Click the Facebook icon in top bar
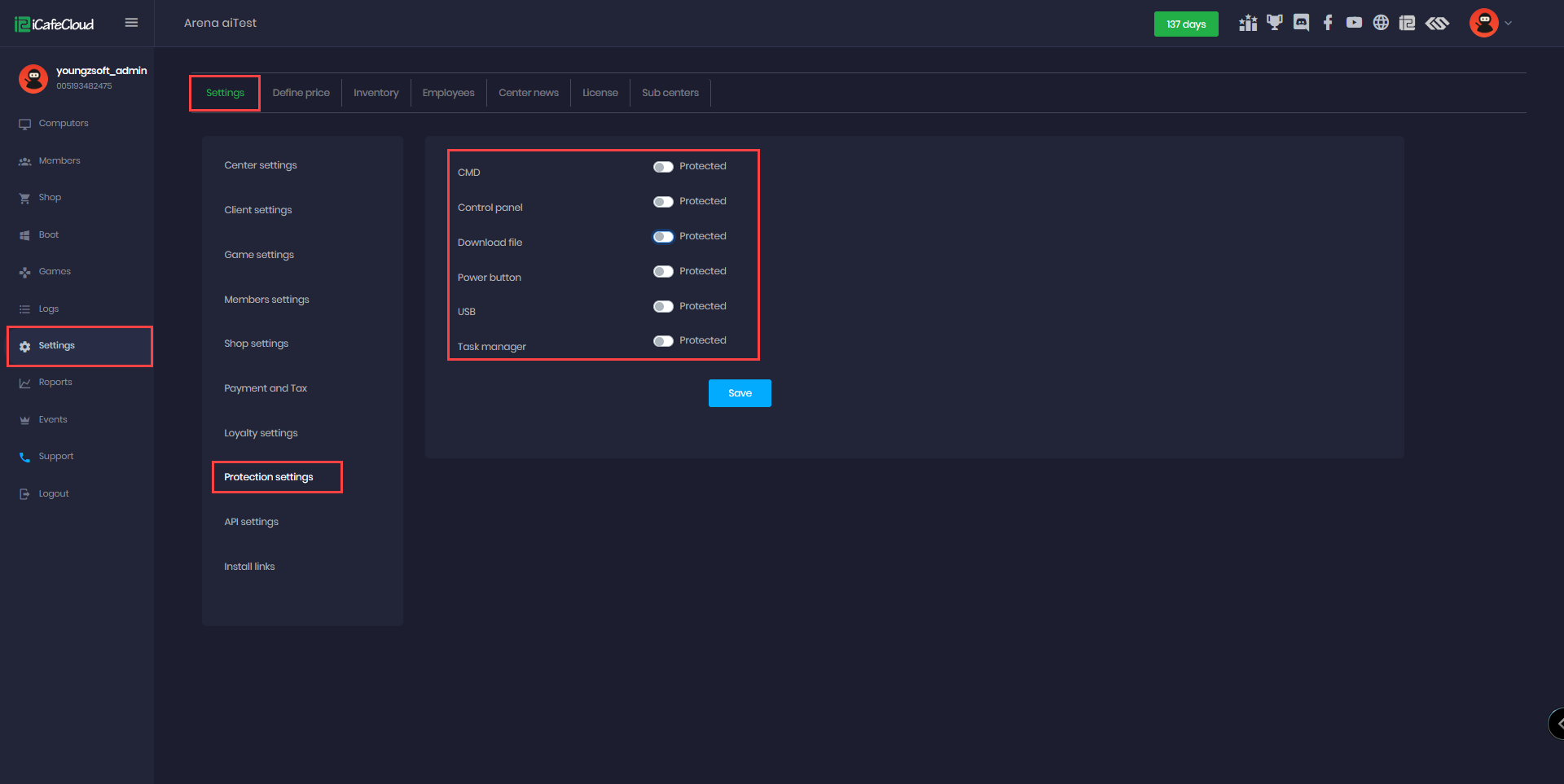Image resolution: width=1564 pixels, height=784 pixels. [x=1328, y=23]
